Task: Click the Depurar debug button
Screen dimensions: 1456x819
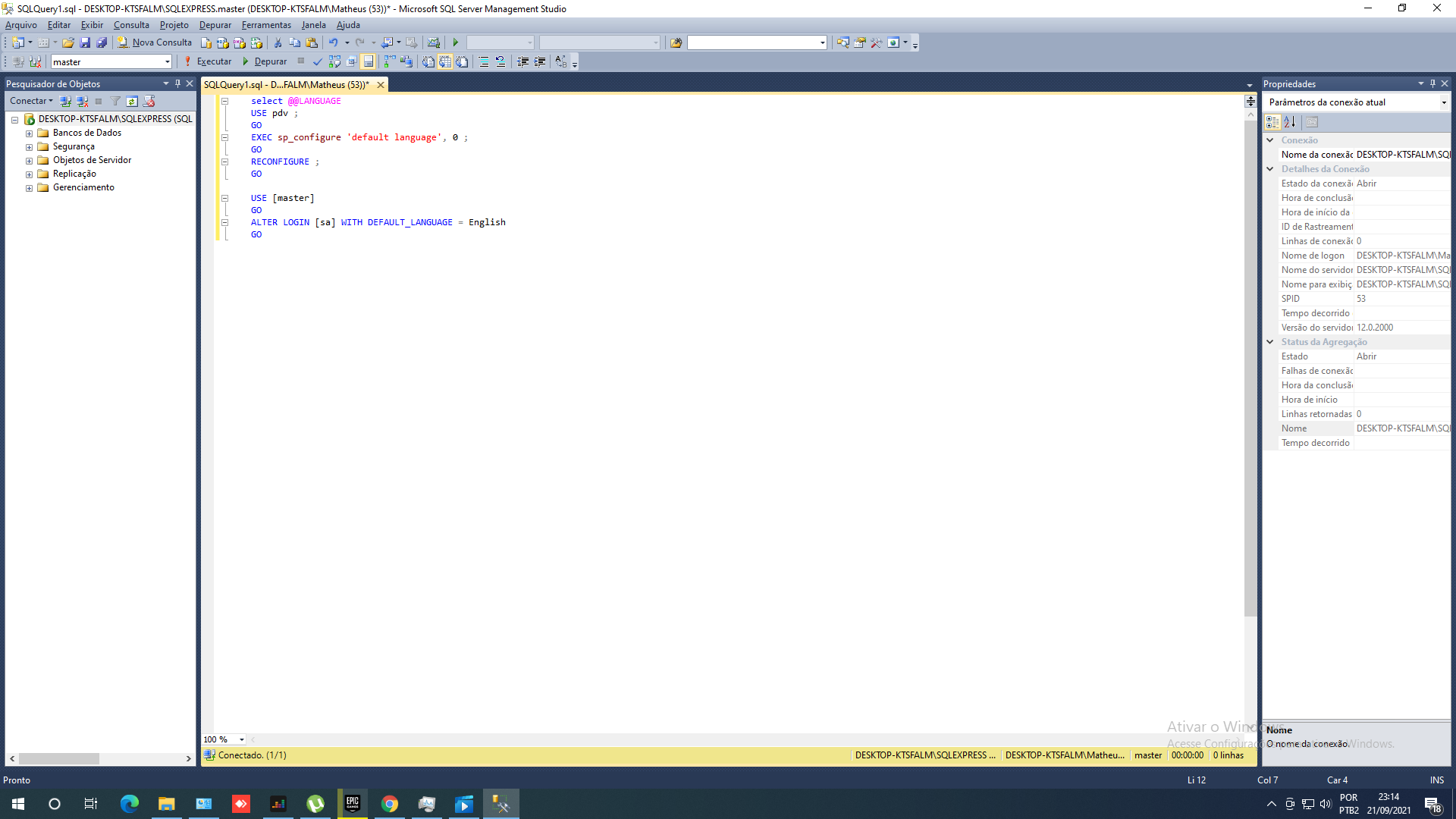Action: [x=264, y=61]
